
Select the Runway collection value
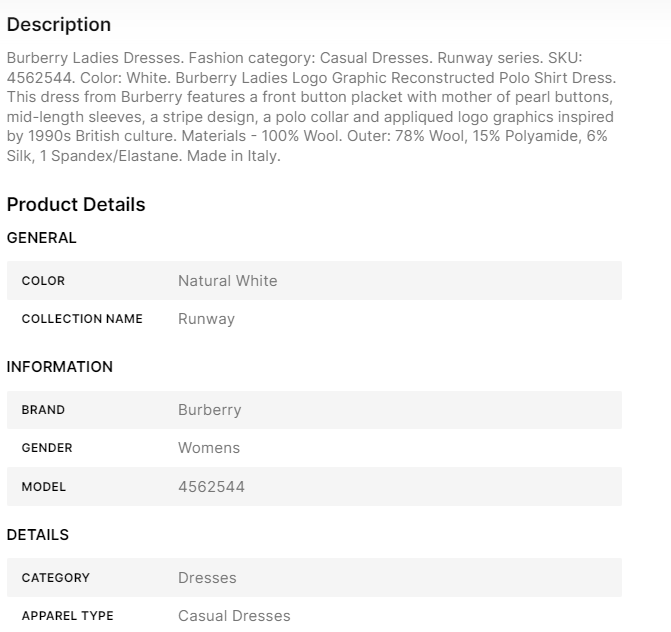click(206, 319)
